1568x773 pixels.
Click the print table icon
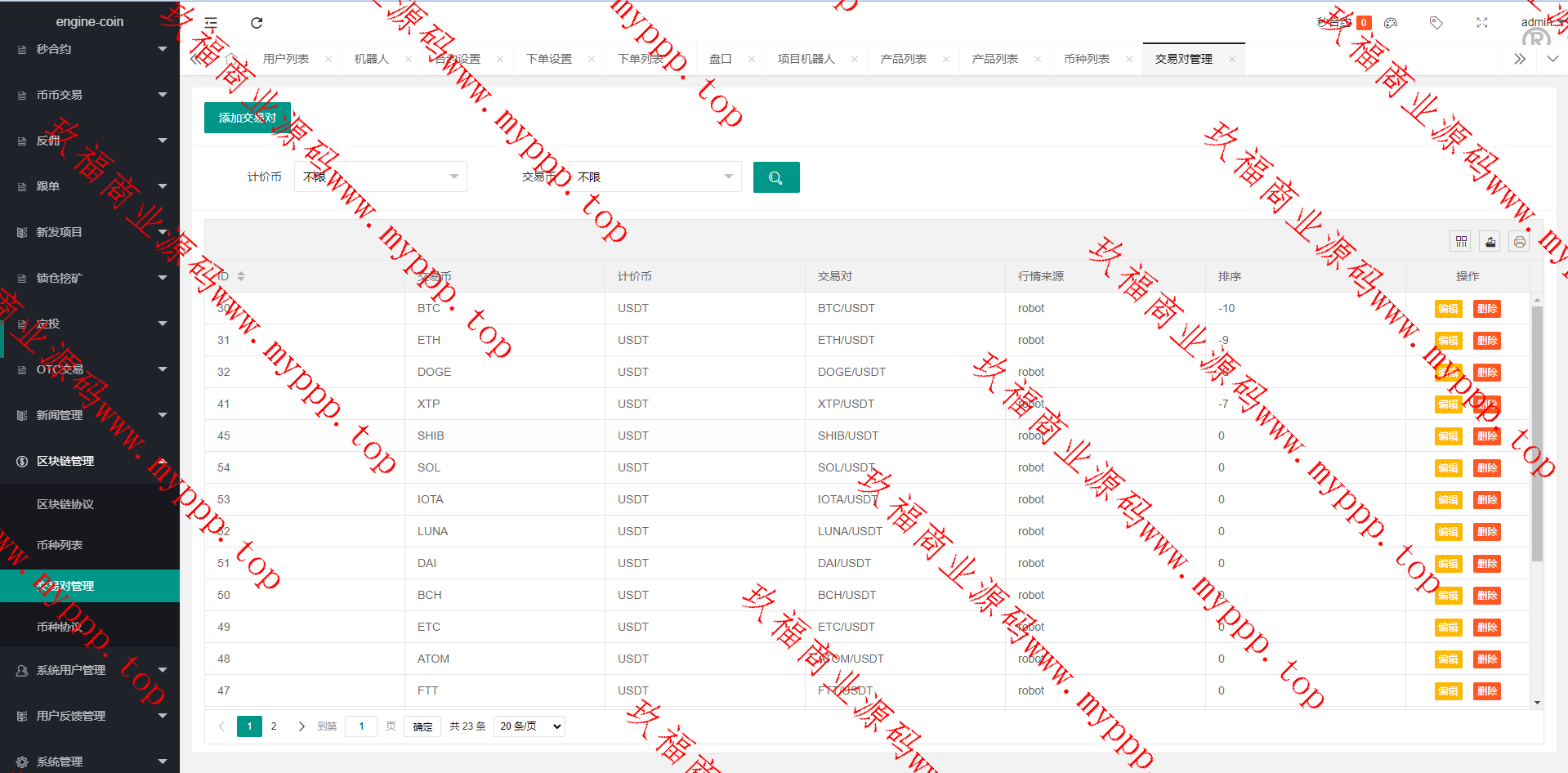1519,242
